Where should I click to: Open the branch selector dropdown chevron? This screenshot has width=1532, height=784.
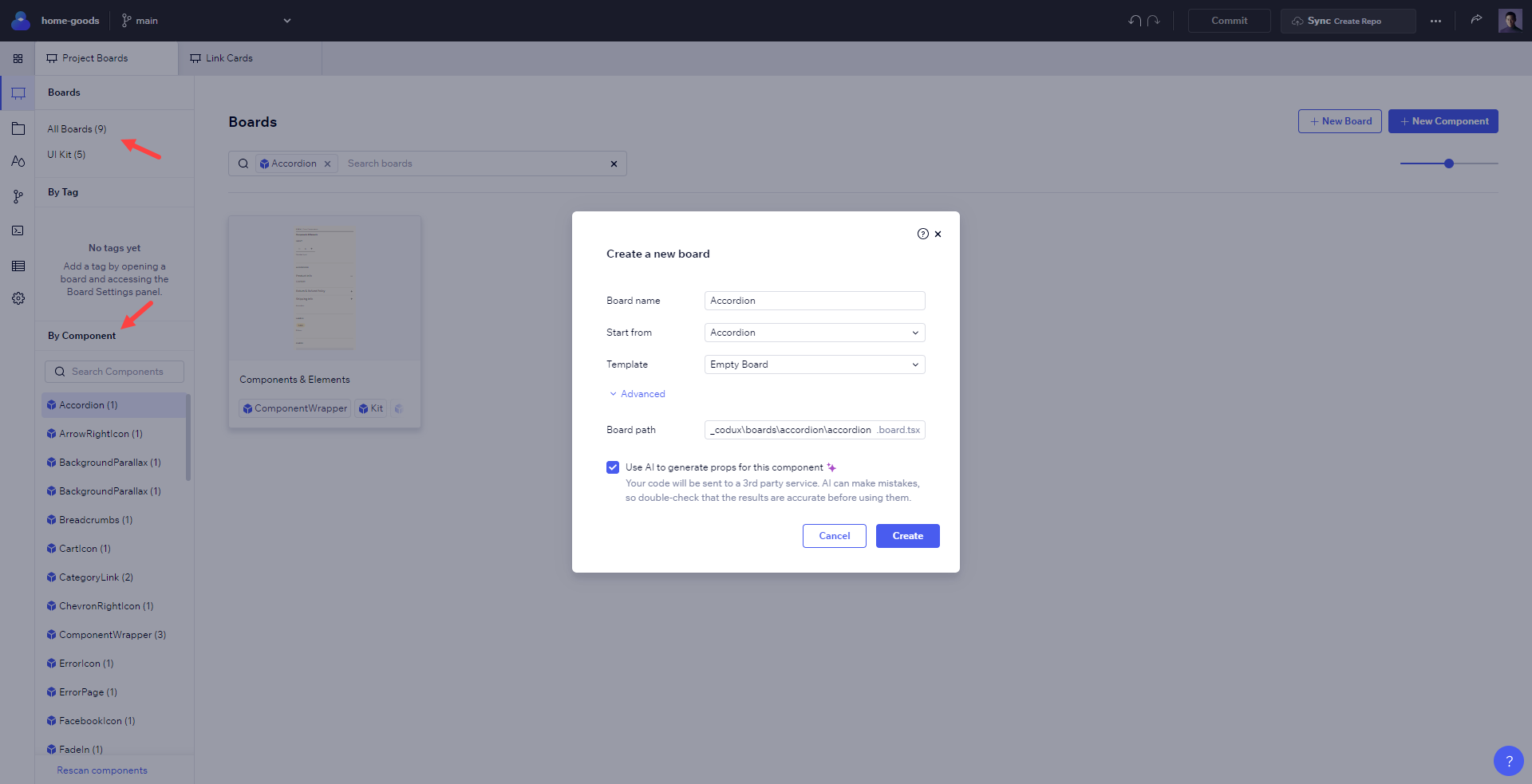point(287,21)
